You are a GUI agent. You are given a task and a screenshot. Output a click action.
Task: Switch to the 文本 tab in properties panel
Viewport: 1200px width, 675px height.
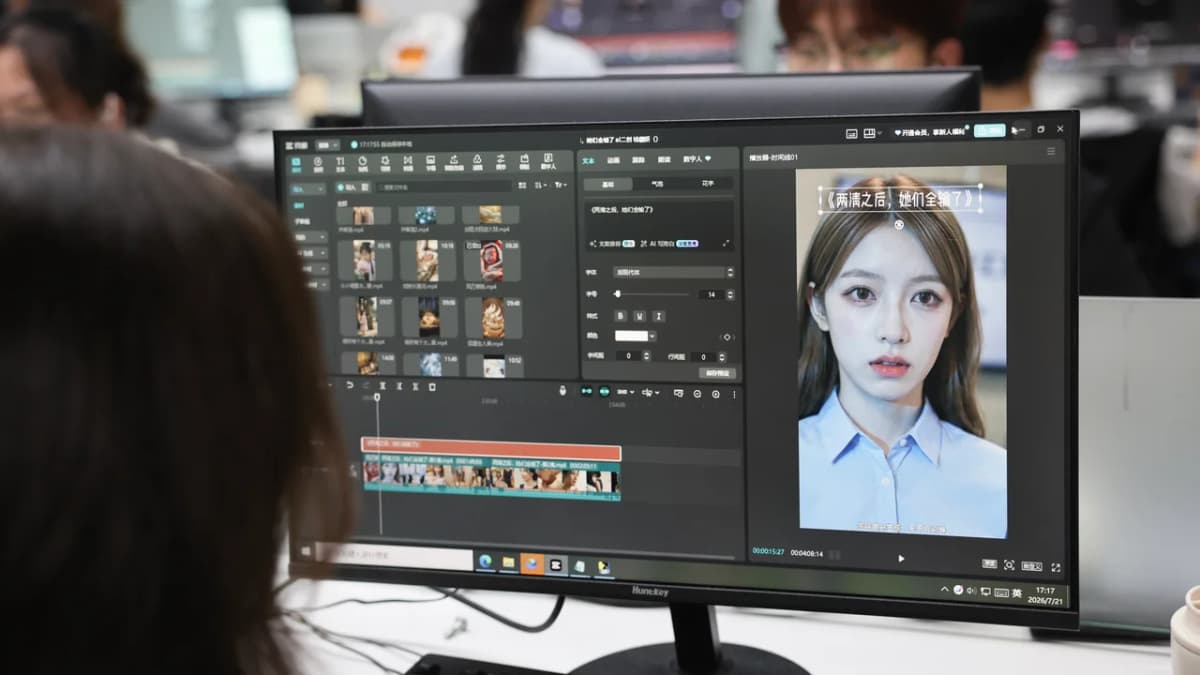click(588, 160)
